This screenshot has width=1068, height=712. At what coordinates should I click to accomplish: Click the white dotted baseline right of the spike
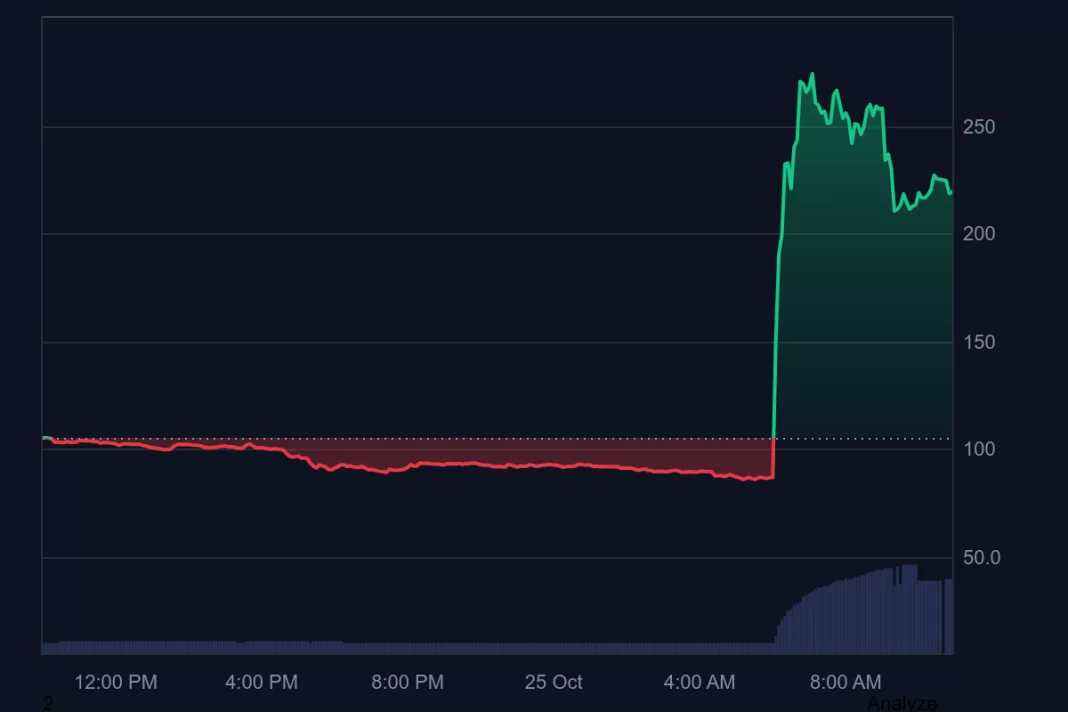[x=860, y=438]
